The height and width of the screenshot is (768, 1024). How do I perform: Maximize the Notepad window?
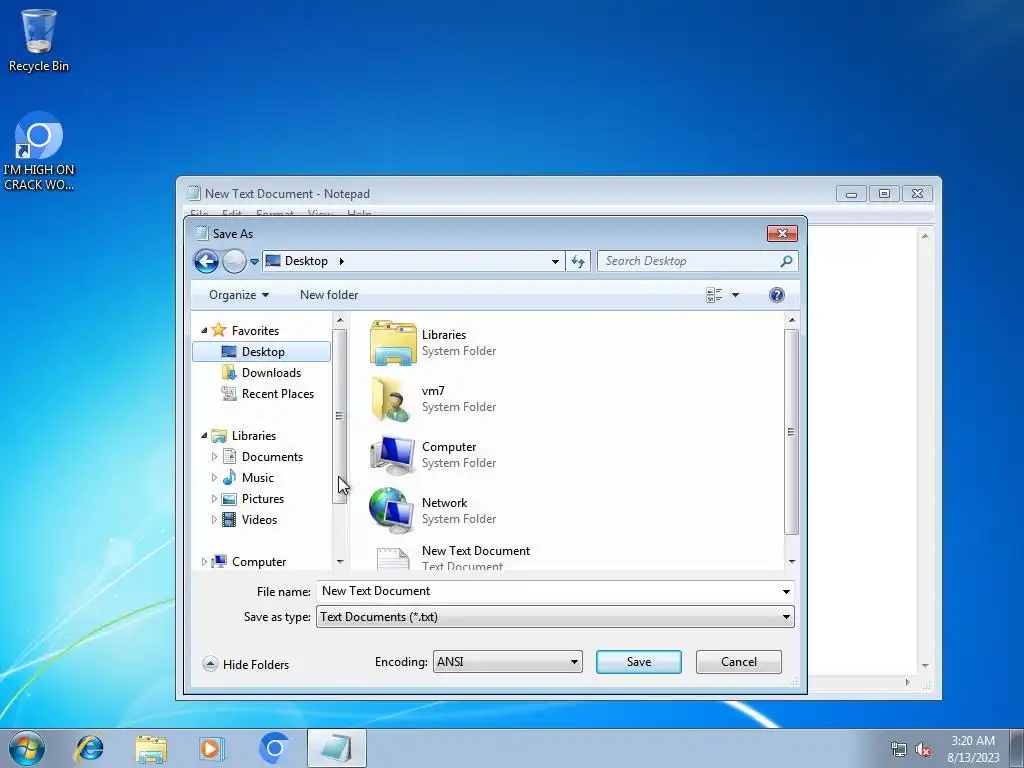tap(884, 193)
